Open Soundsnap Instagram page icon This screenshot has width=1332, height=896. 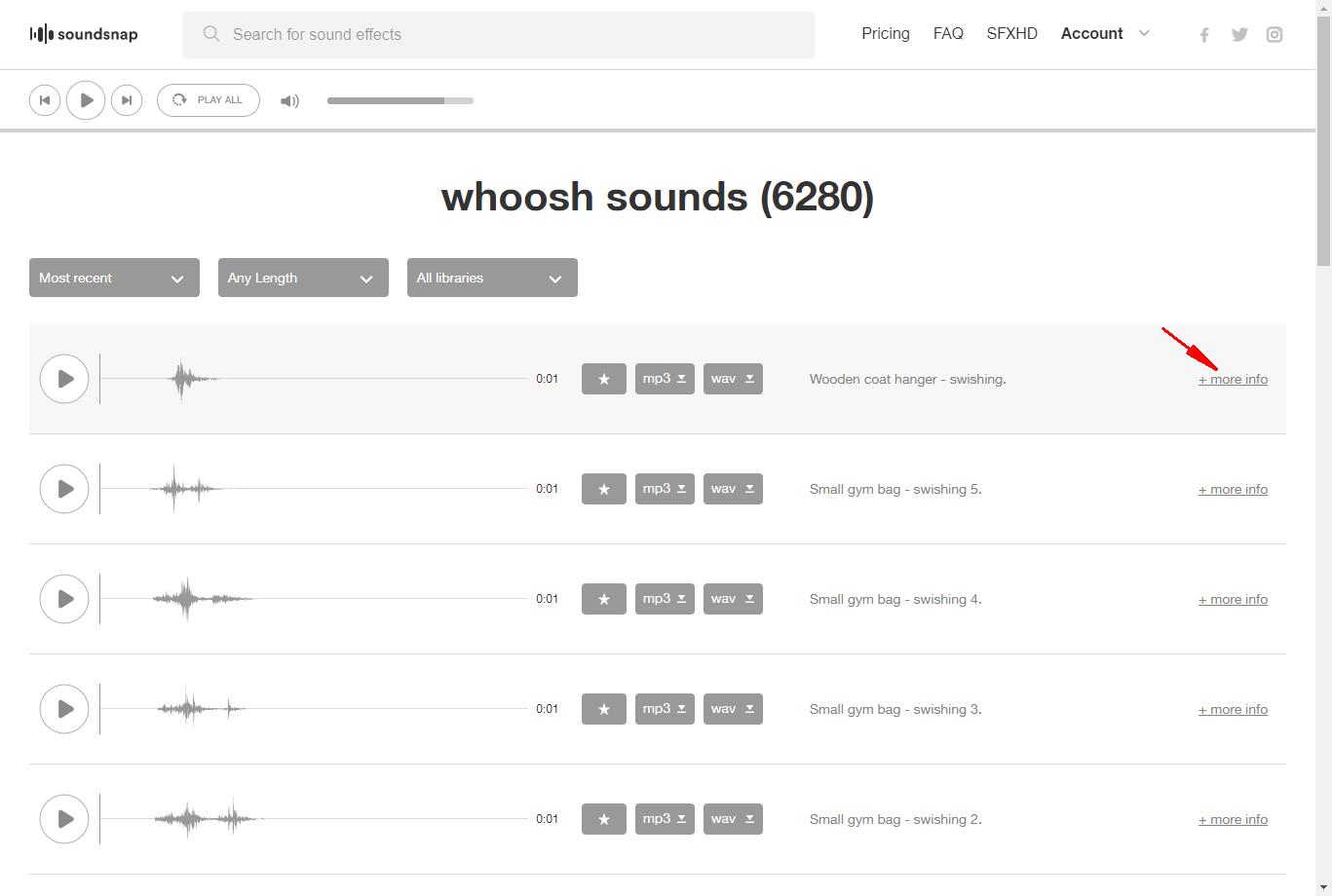[1275, 35]
